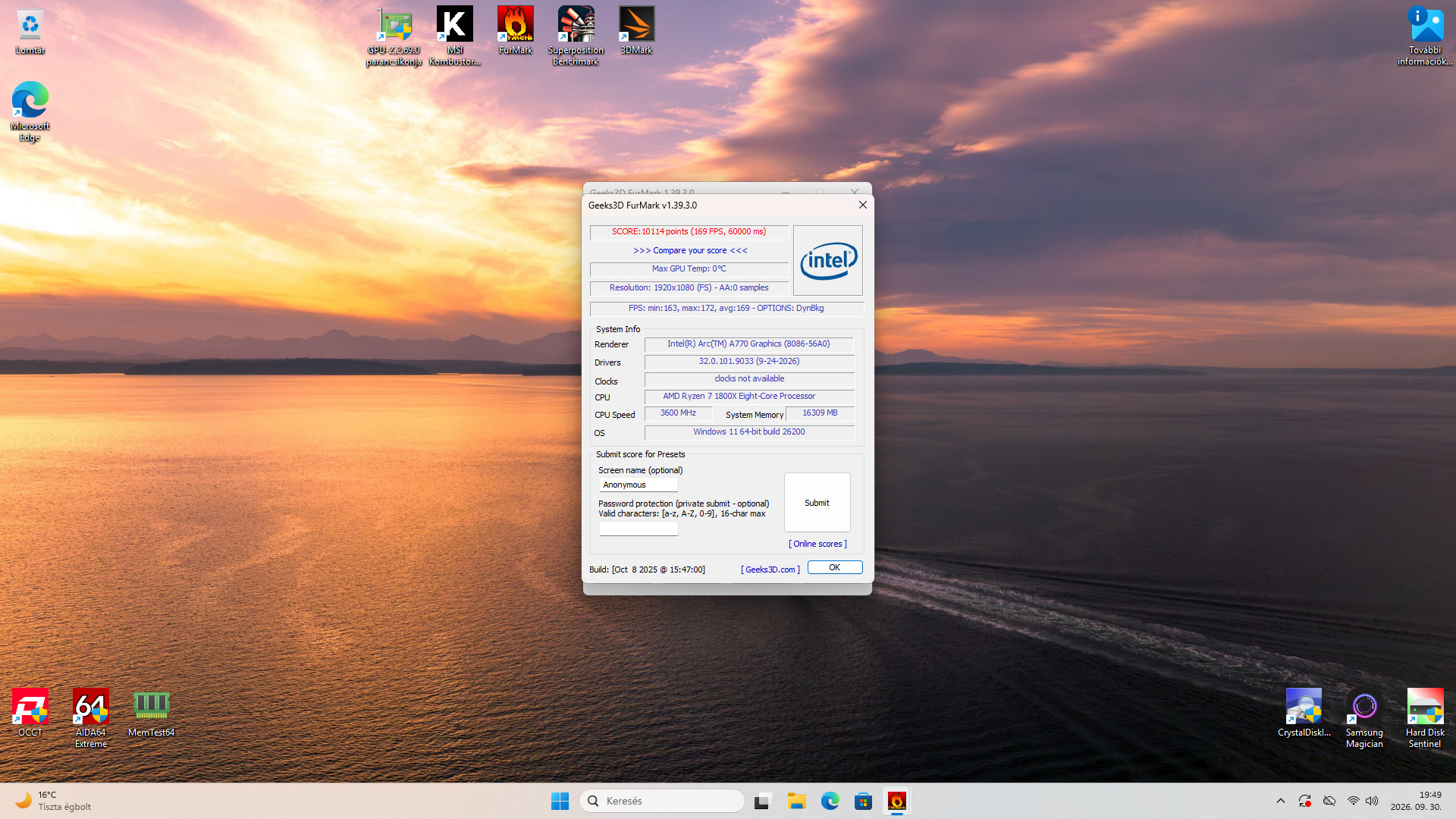Image resolution: width=1456 pixels, height=819 pixels.
Task: Focus the password protection field
Action: [x=639, y=529]
